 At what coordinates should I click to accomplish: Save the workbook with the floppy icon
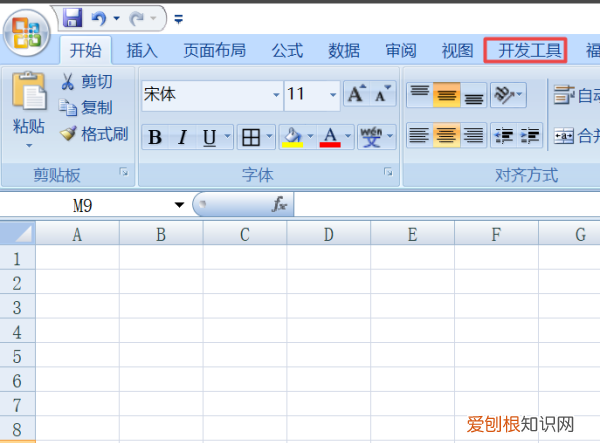click(73, 18)
